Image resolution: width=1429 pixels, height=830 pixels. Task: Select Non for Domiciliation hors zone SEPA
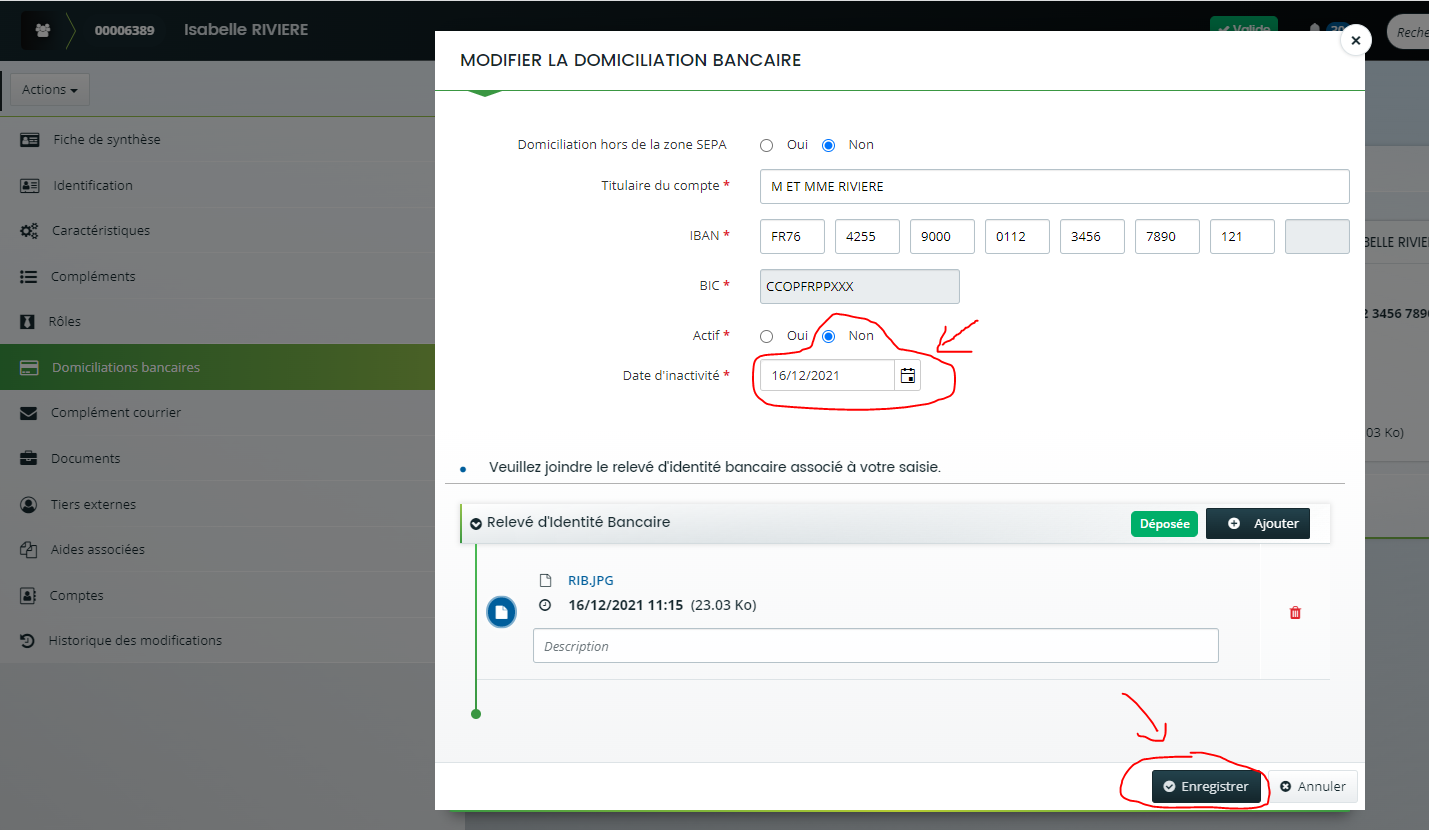click(828, 145)
